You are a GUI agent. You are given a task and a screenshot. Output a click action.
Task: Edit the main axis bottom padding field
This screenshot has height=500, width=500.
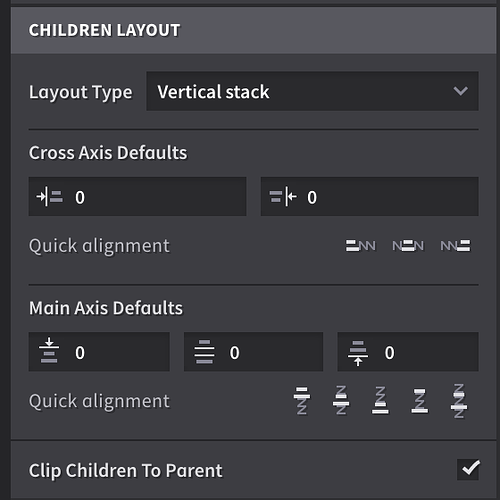pyautogui.click(x=408, y=352)
